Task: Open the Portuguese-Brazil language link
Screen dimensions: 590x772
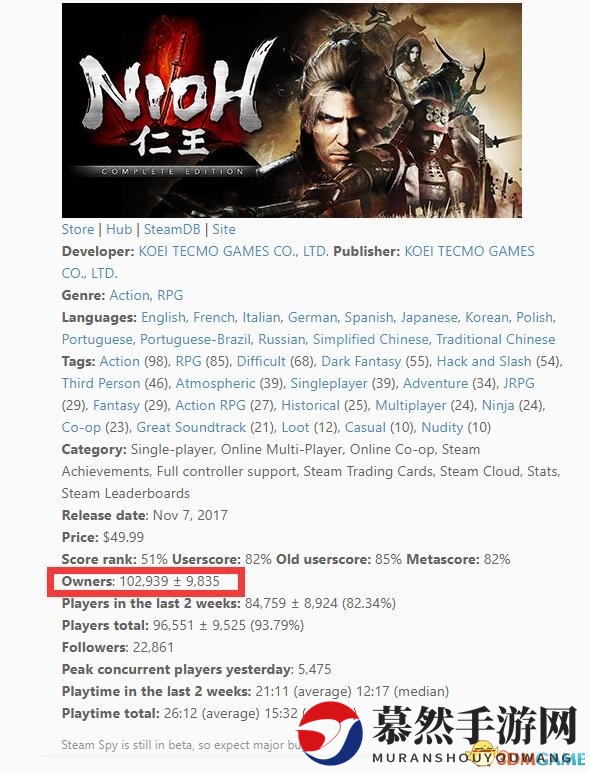Action: point(196,340)
